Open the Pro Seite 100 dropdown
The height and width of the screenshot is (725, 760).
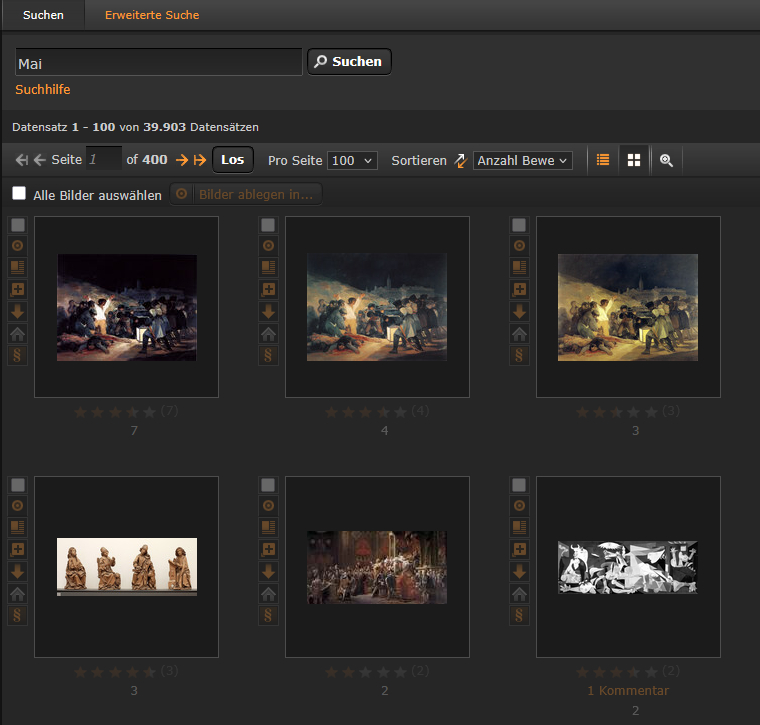(352, 160)
